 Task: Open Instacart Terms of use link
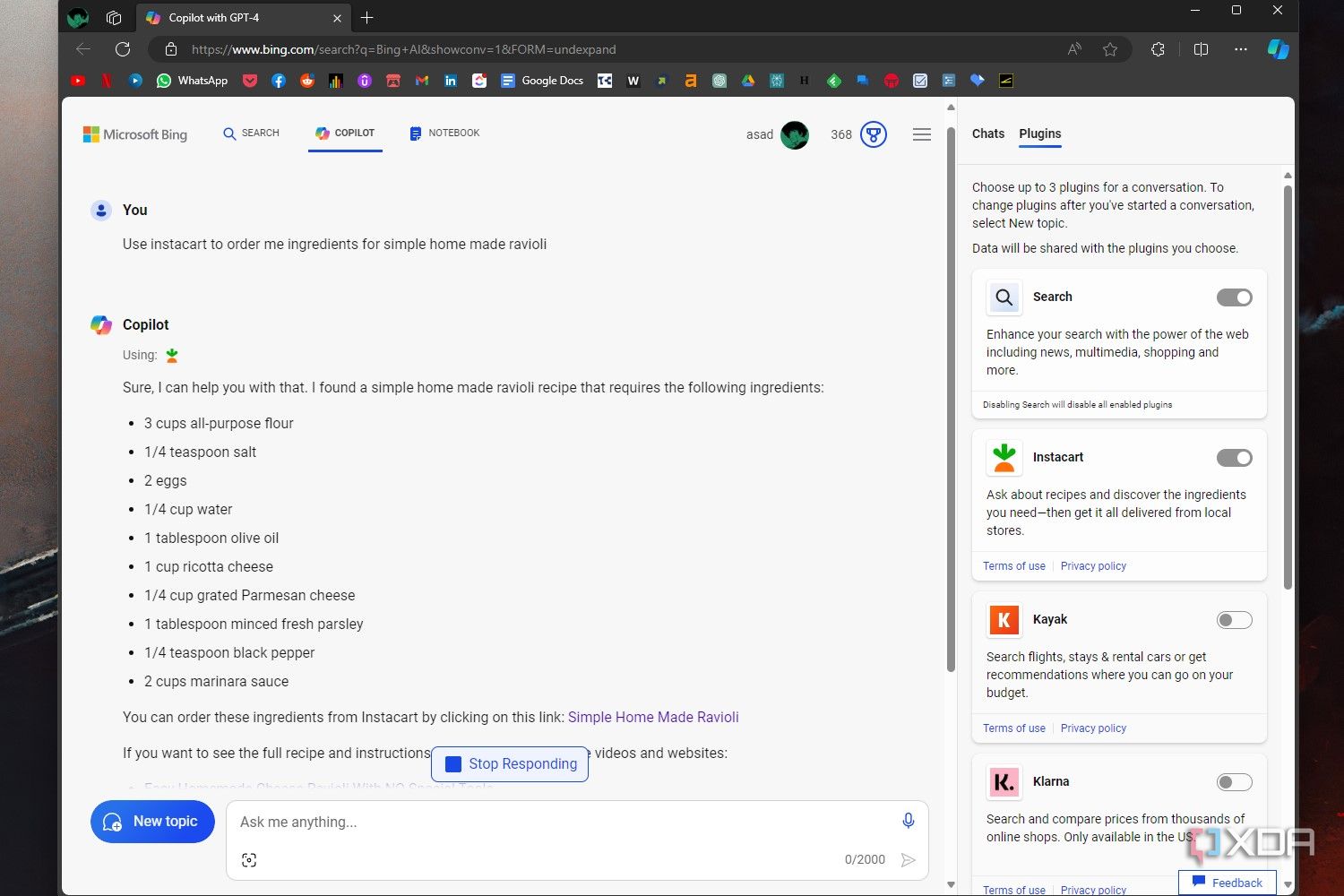point(1014,566)
